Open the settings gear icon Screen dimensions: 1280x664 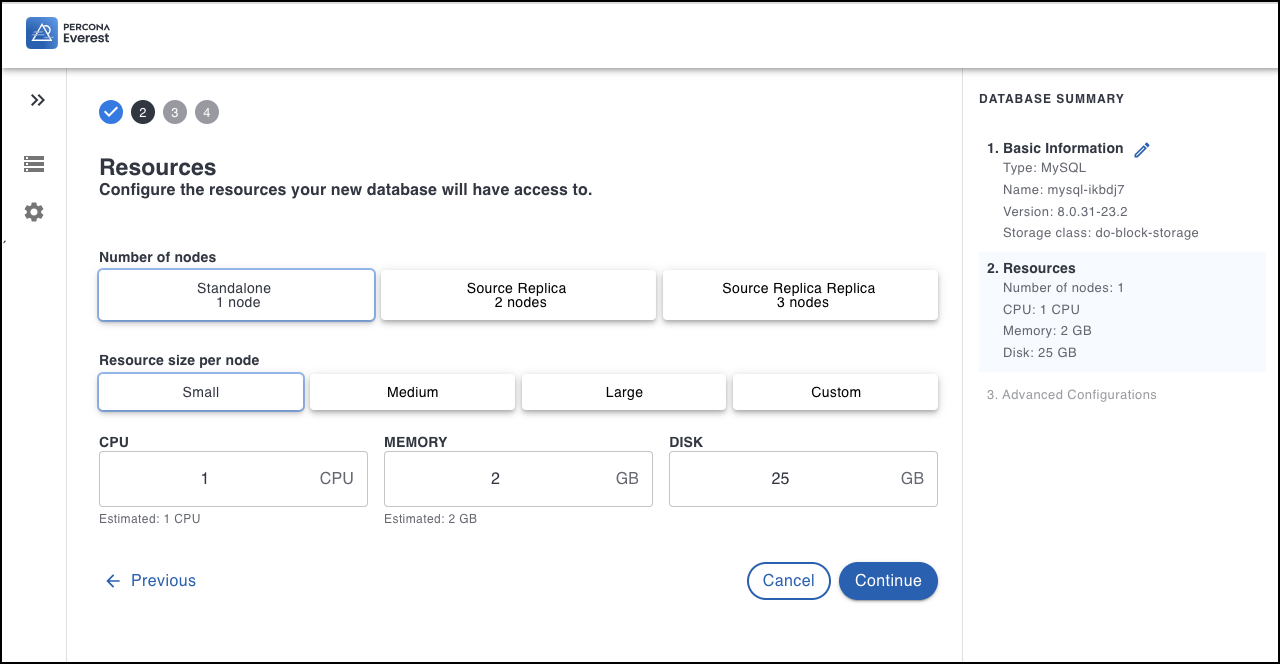click(34, 212)
